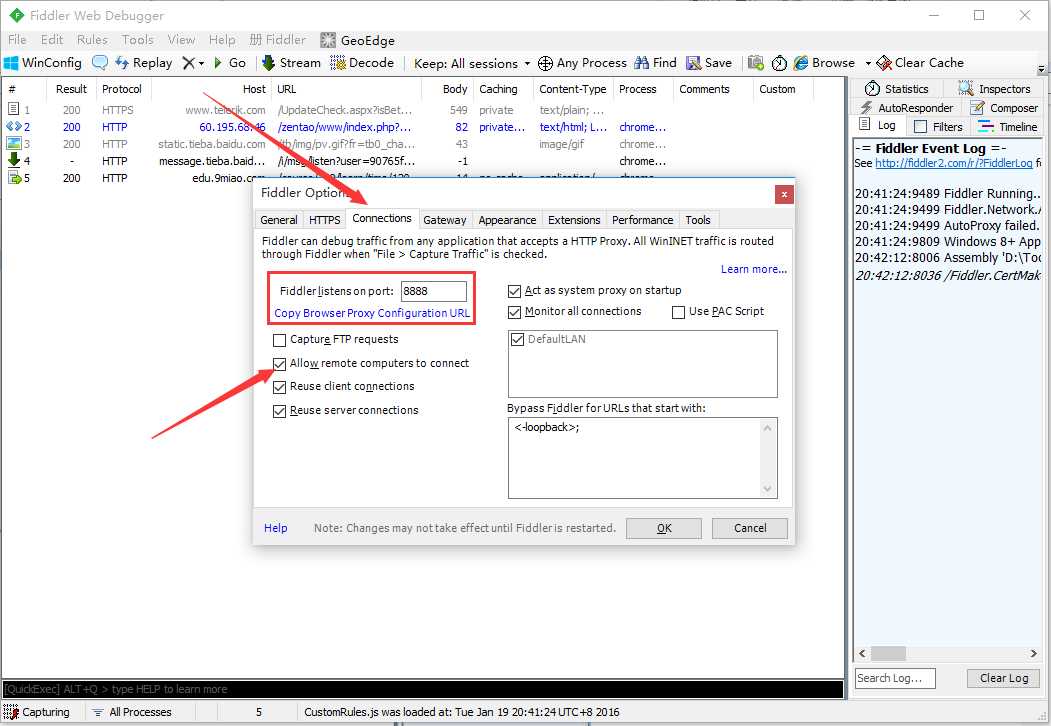1051x726 pixels.
Task: Uncheck Allow remote computers to connect
Action: [280, 363]
